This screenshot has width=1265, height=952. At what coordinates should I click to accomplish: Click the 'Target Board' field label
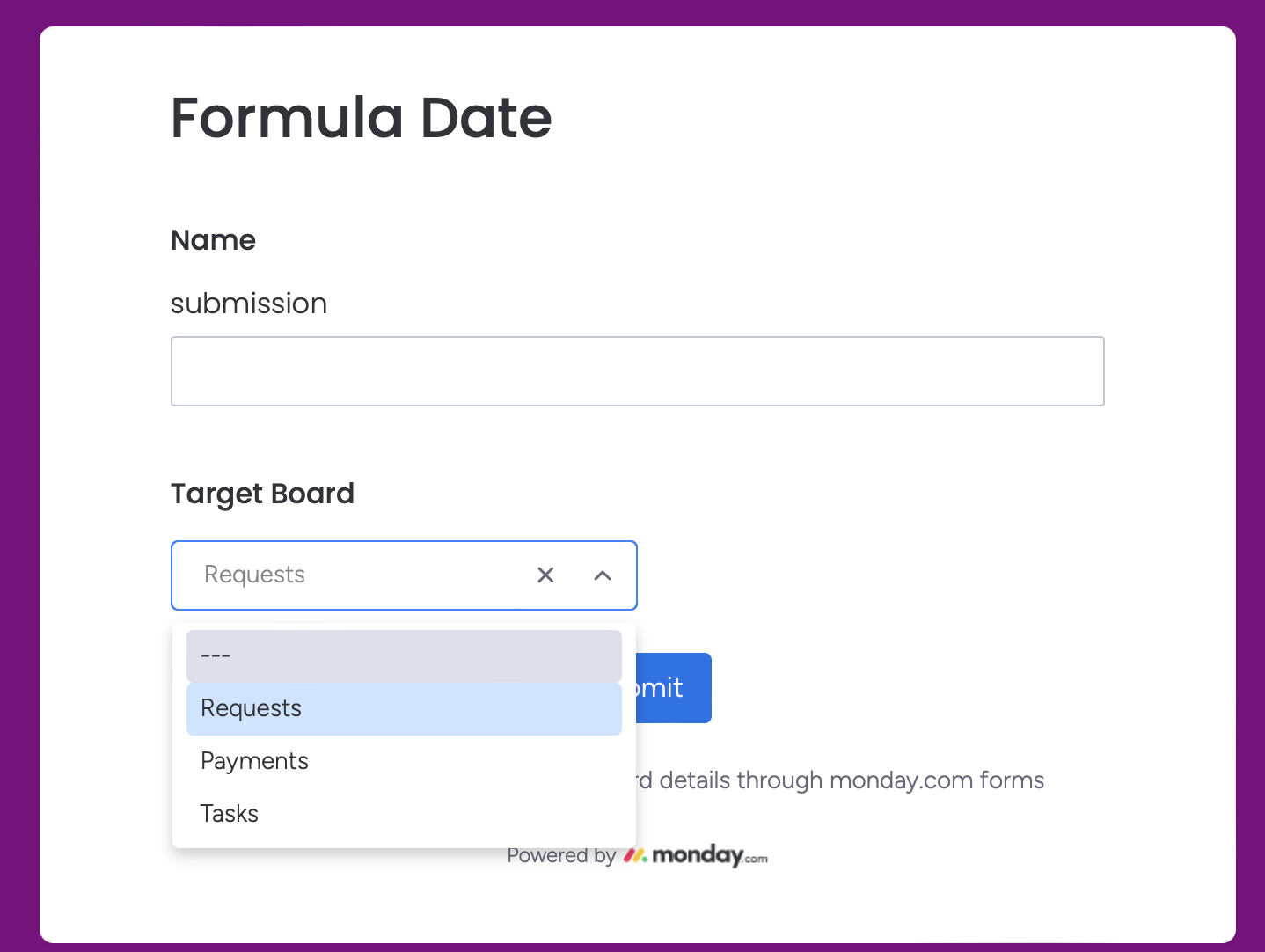262,494
